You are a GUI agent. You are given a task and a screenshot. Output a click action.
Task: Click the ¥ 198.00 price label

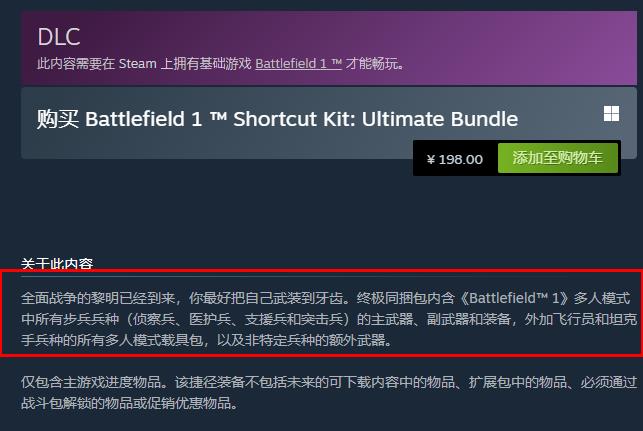[x=455, y=159]
